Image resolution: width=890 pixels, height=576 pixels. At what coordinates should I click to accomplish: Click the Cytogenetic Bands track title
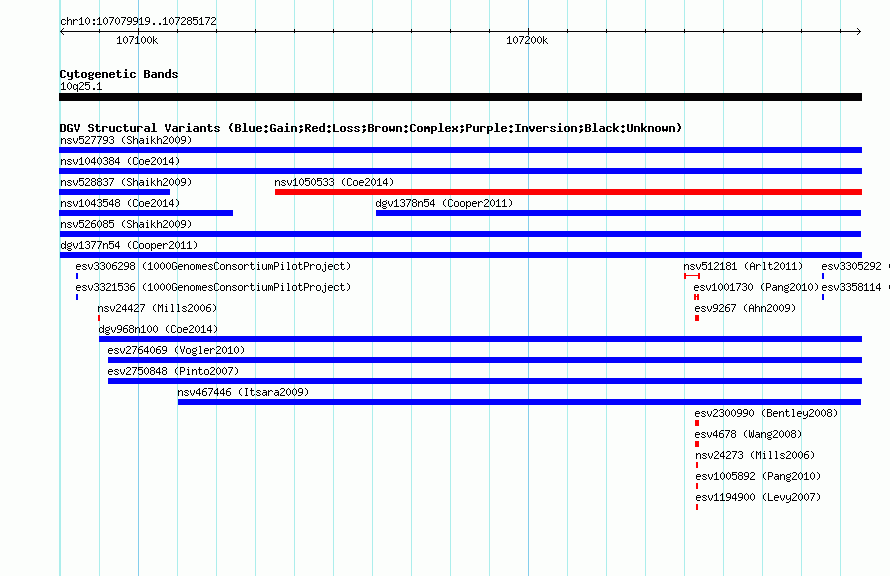(x=119, y=74)
